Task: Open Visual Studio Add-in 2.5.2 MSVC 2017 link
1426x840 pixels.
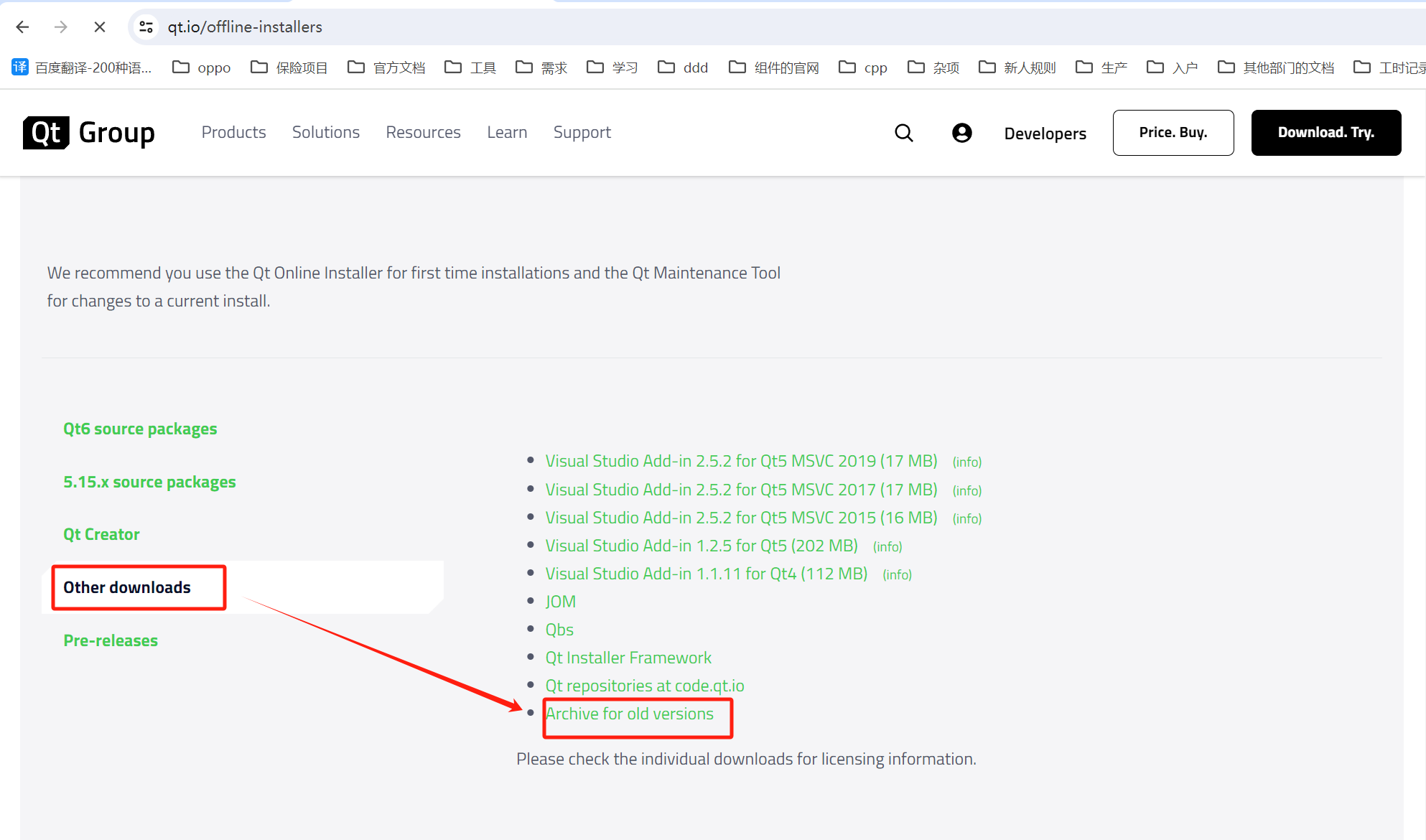Action: point(741,490)
